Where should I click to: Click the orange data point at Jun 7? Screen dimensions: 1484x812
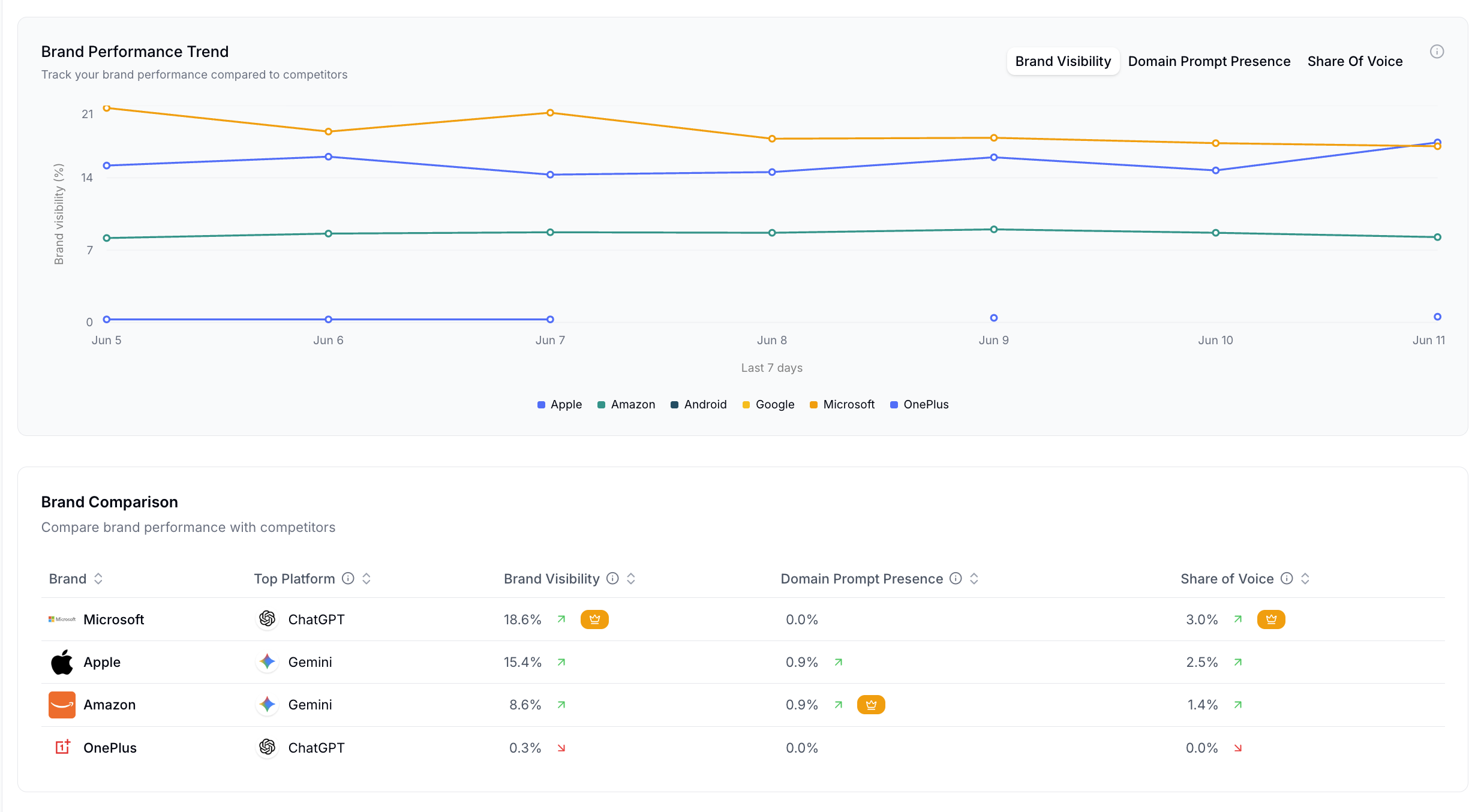point(550,113)
